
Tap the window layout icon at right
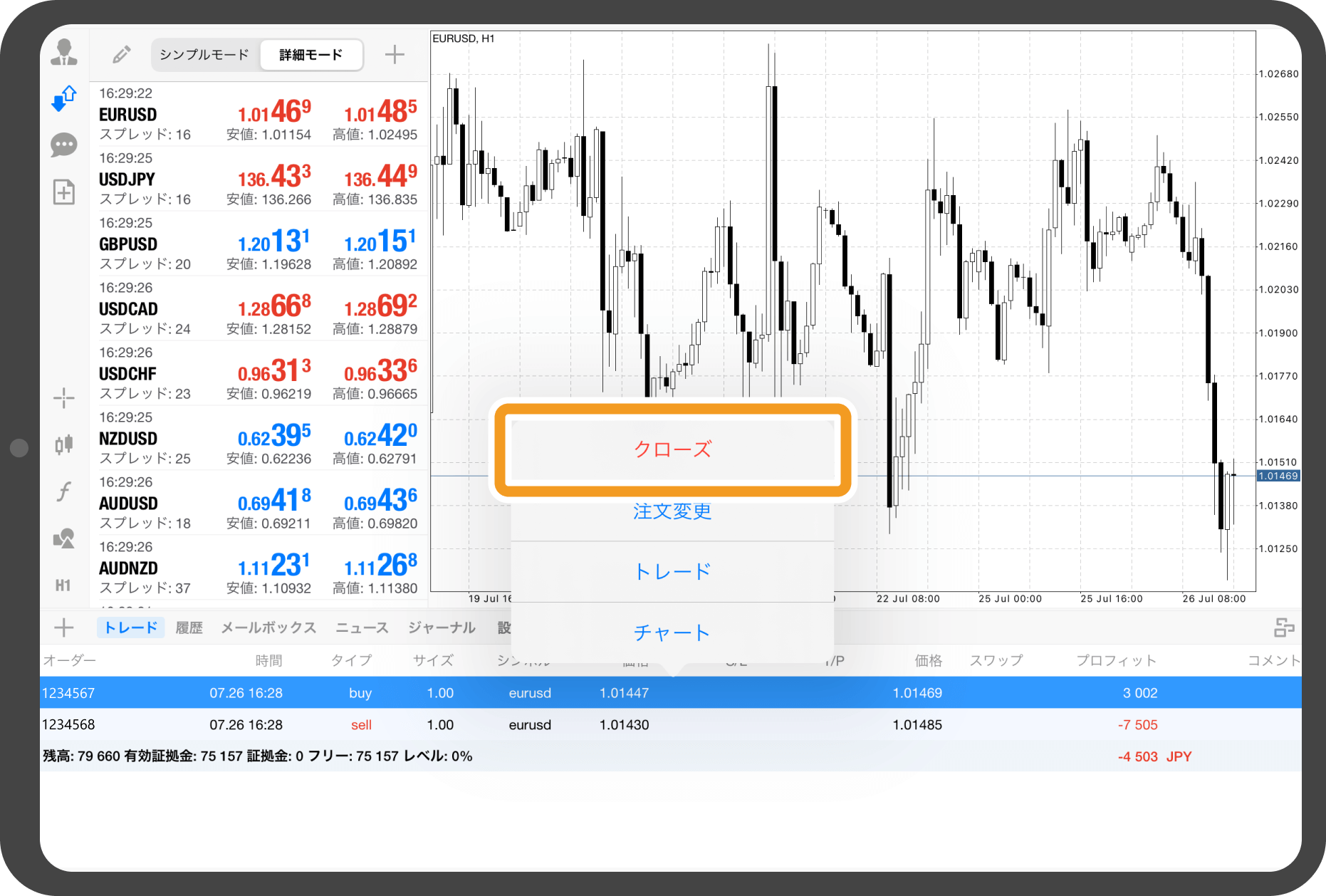(x=1283, y=627)
